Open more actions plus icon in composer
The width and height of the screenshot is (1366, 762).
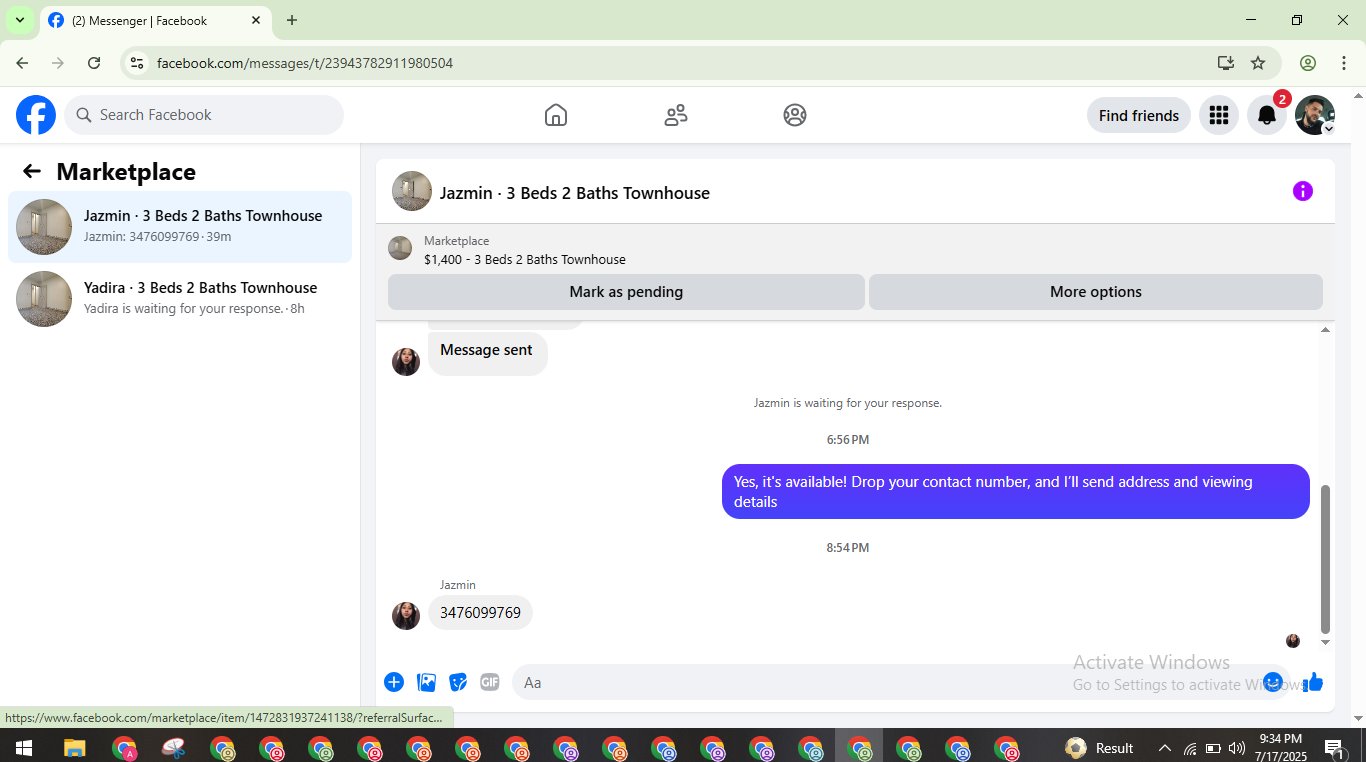pyautogui.click(x=394, y=682)
